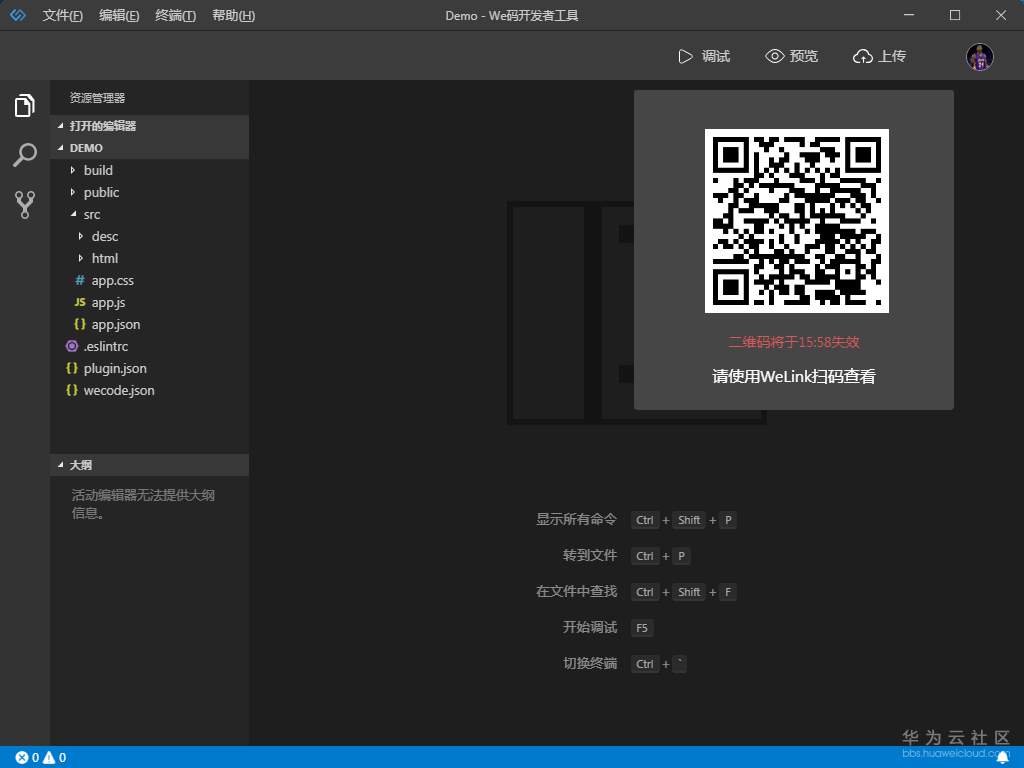Click the user avatar in the toolbar
The height and width of the screenshot is (768, 1024).
(979, 56)
